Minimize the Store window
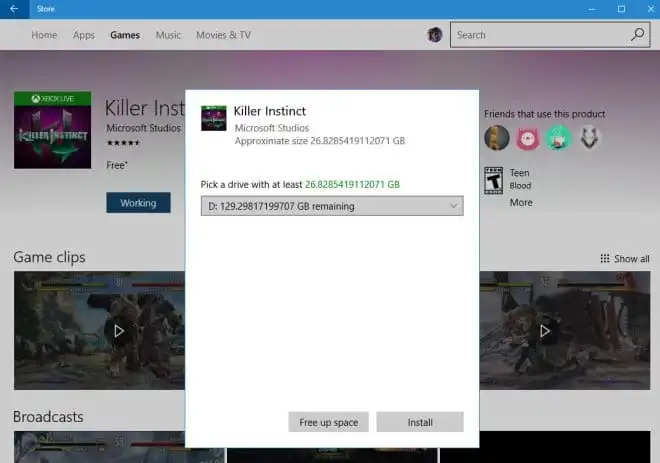The height and width of the screenshot is (463, 660). pos(592,9)
